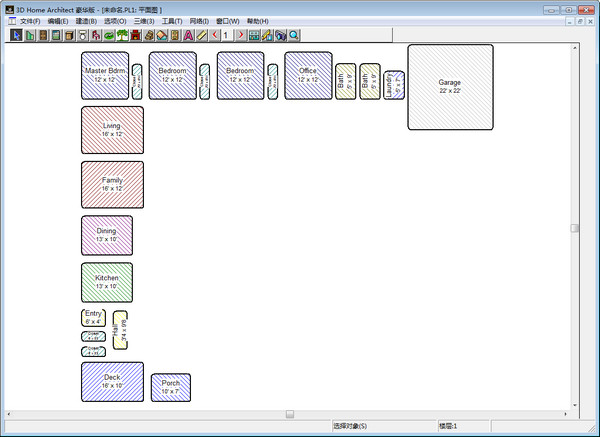This screenshot has height=437, width=600.
Task: Click the vertical scrollbar thumb
Action: coord(574,227)
